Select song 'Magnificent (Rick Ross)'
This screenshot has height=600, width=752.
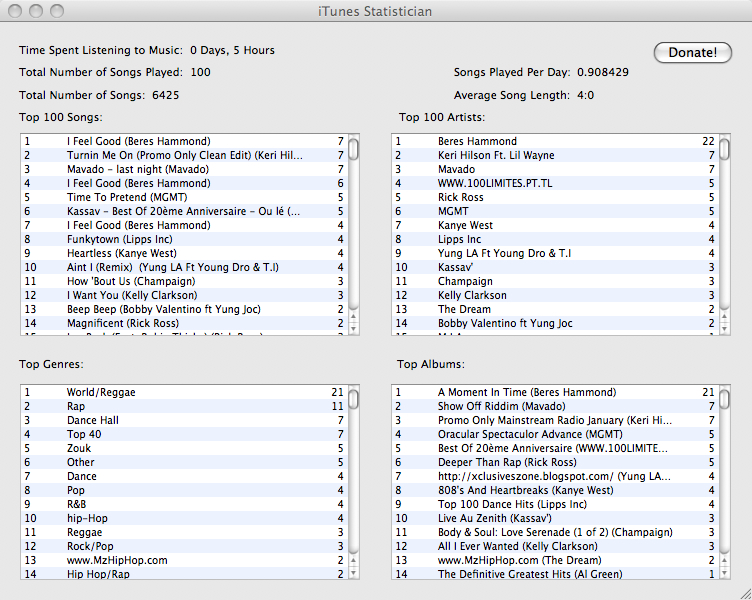coord(185,323)
